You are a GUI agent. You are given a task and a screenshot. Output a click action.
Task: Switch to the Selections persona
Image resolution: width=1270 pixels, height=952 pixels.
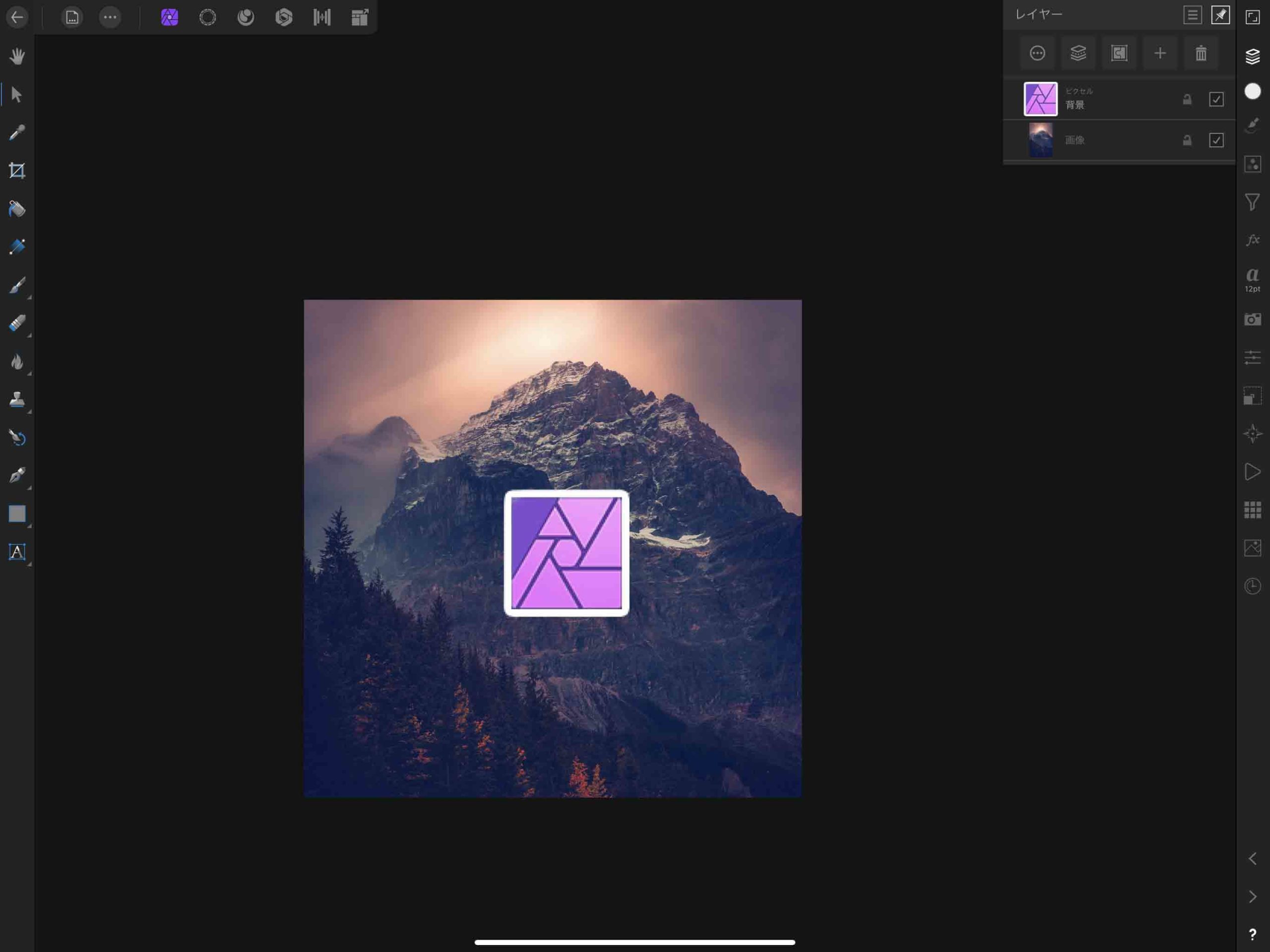pyautogui.click(x=208, y=17)
